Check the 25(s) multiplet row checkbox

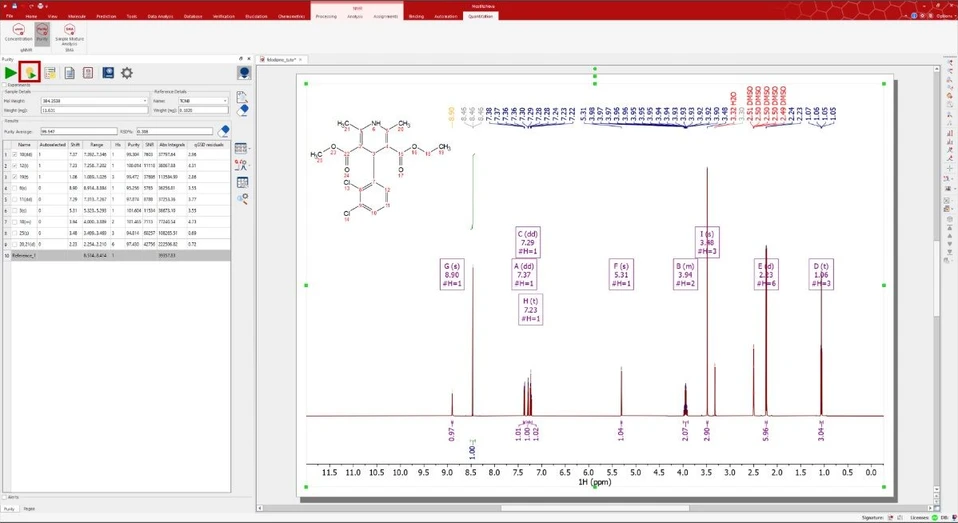coord(15,233)
